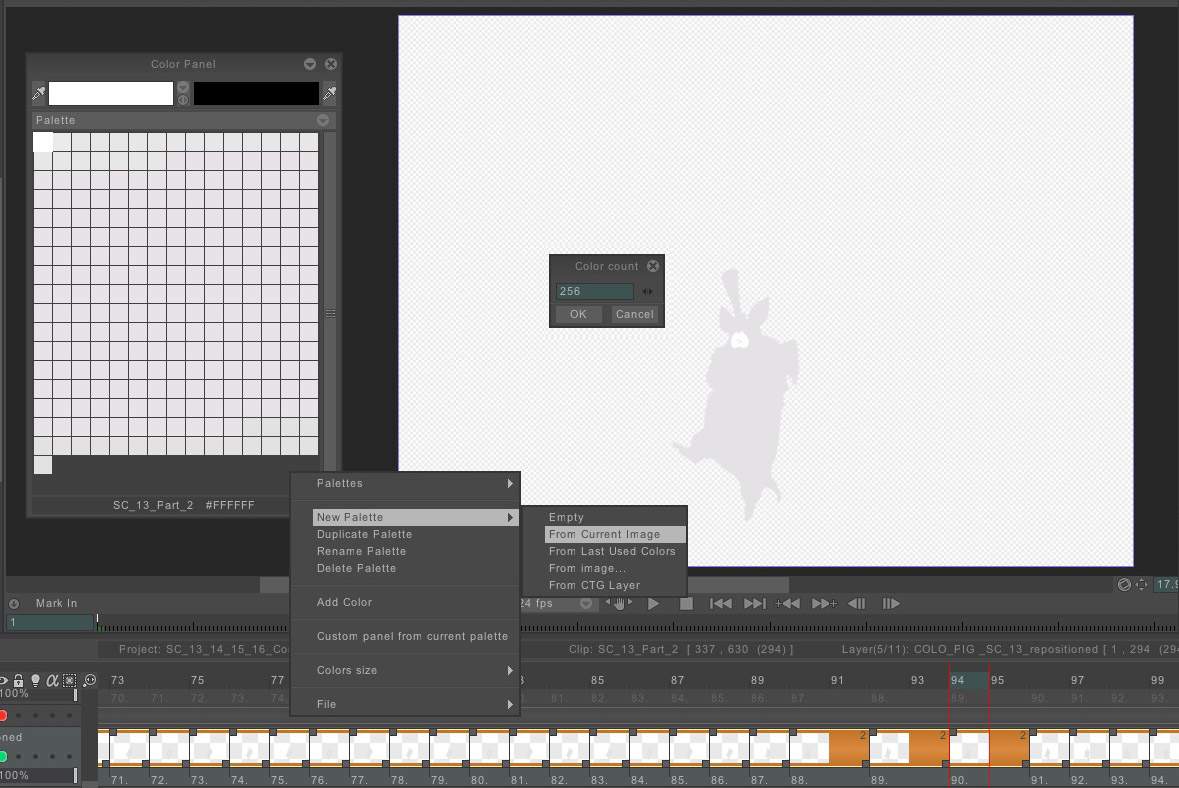Viewport: 1179px width, 788px height.
Task: Step forward one frame
Action: [x=891, y=604]
